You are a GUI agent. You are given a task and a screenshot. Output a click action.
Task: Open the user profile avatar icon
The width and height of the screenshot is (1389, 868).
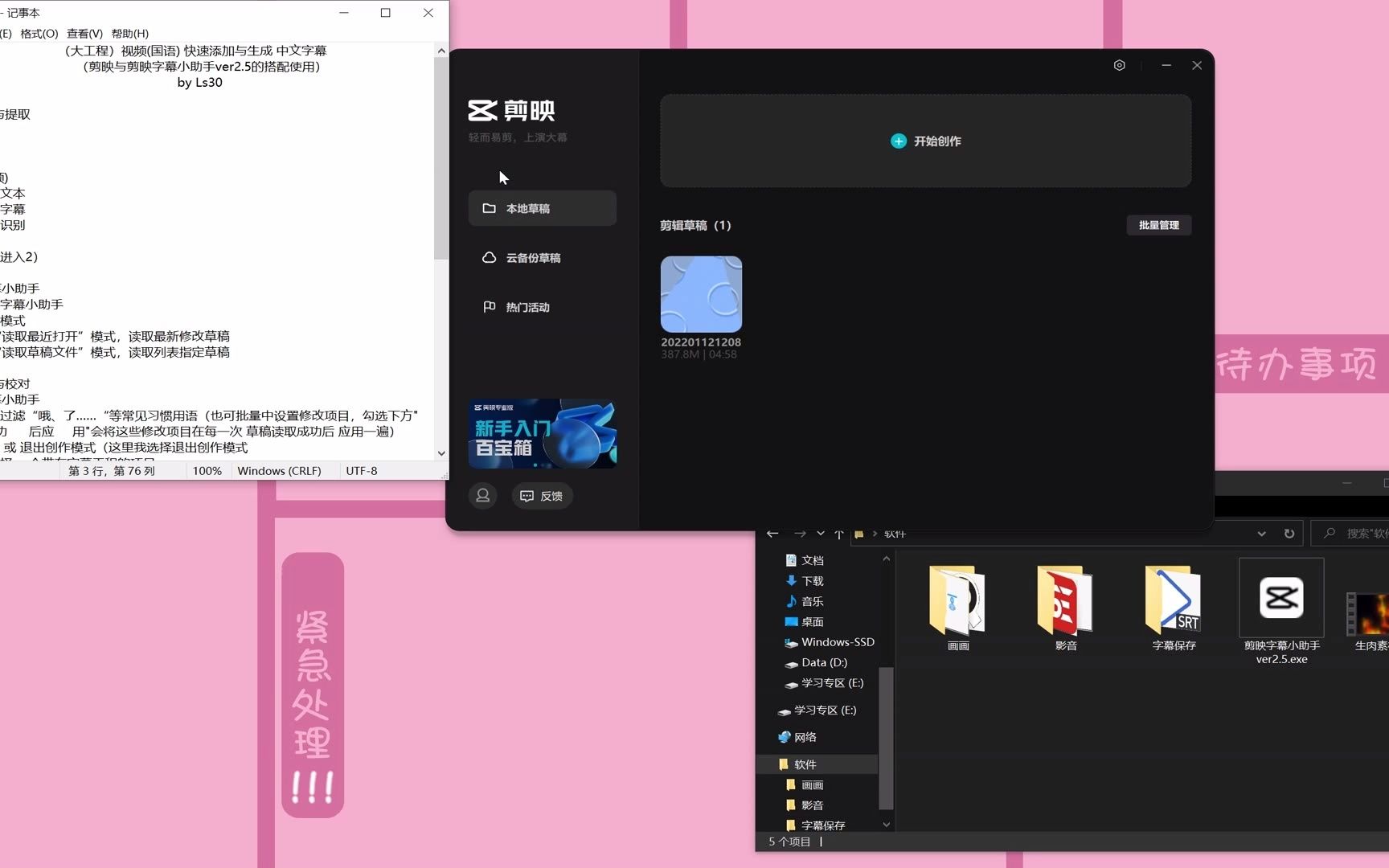[483, 496]
